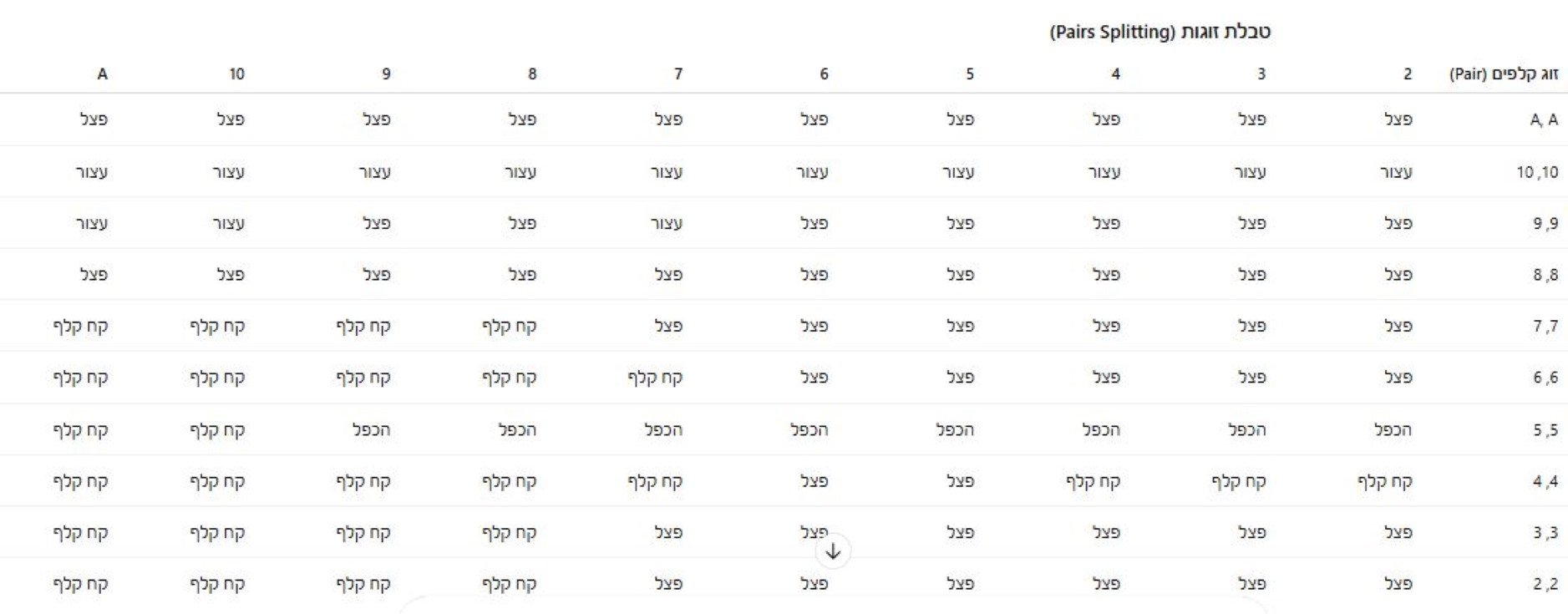Screen dimensions: 1568x614
Task: Click 'פצל' in 3,3 row under column 7
Action: pyautogui.click(x=668, y=532)
